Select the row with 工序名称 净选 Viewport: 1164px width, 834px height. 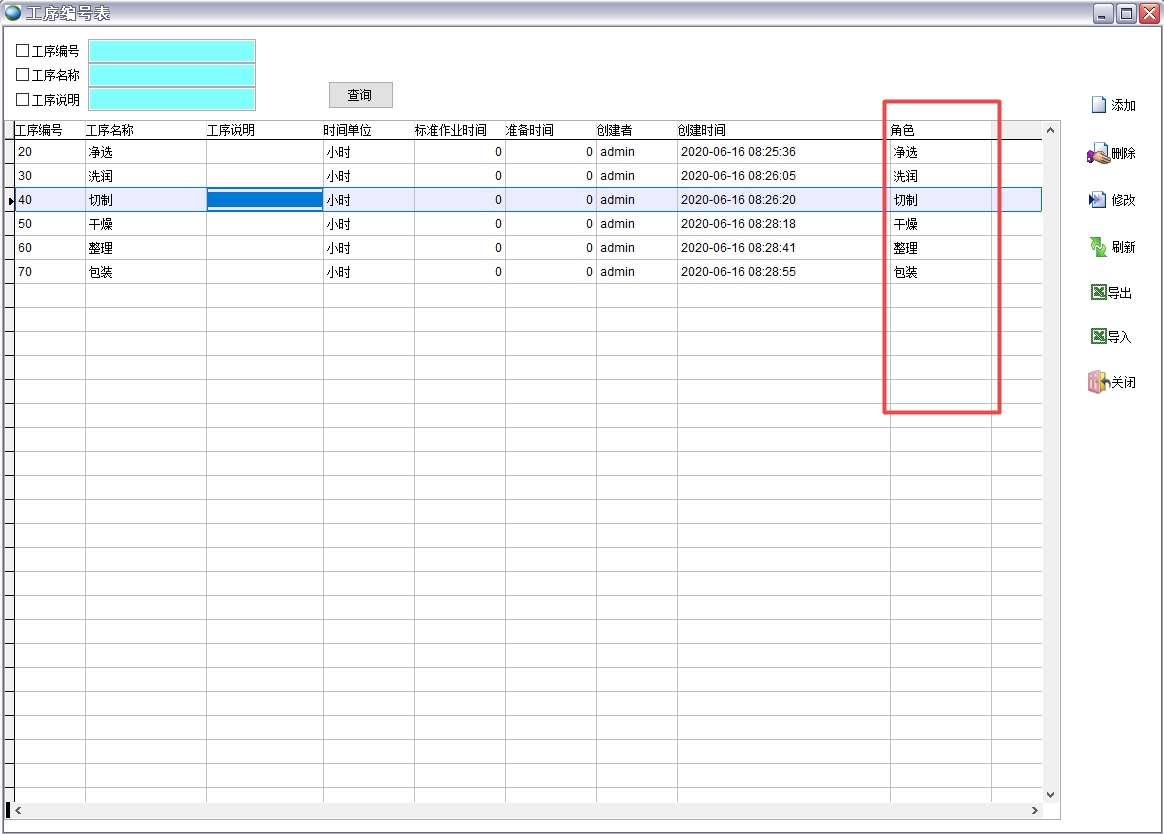coord(100,152)
